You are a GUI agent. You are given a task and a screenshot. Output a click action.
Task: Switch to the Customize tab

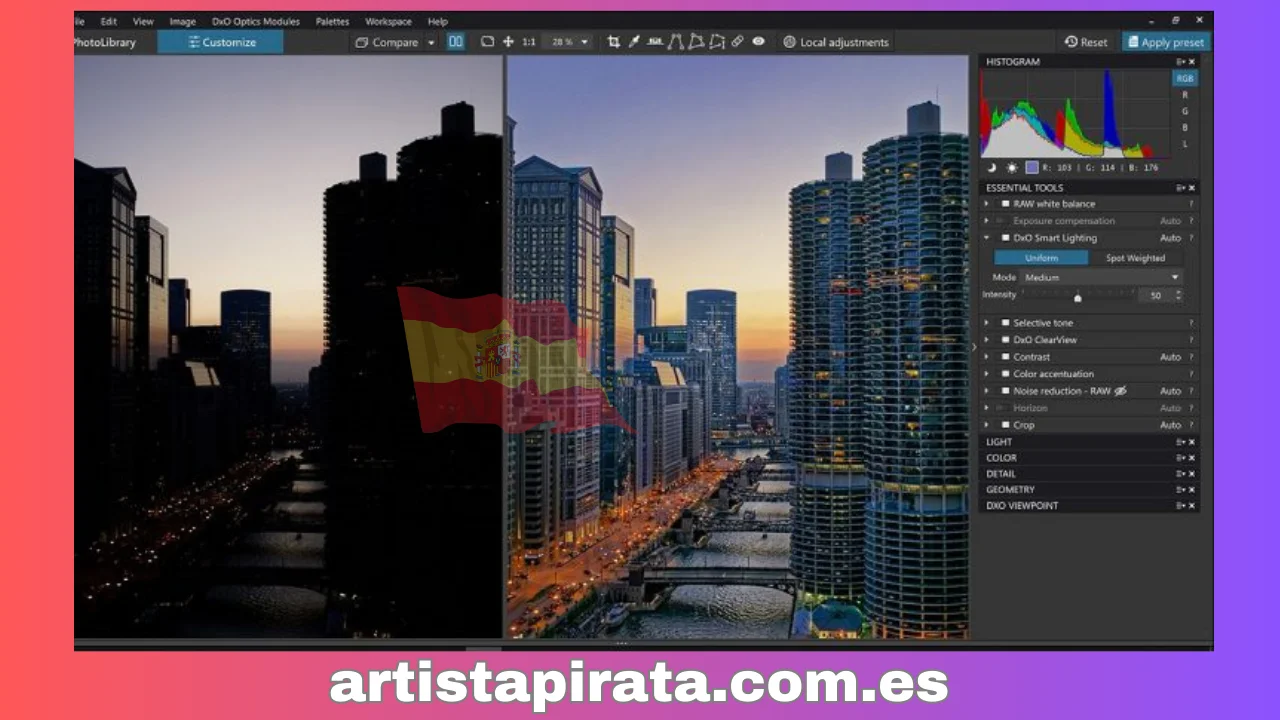point(220,42)
